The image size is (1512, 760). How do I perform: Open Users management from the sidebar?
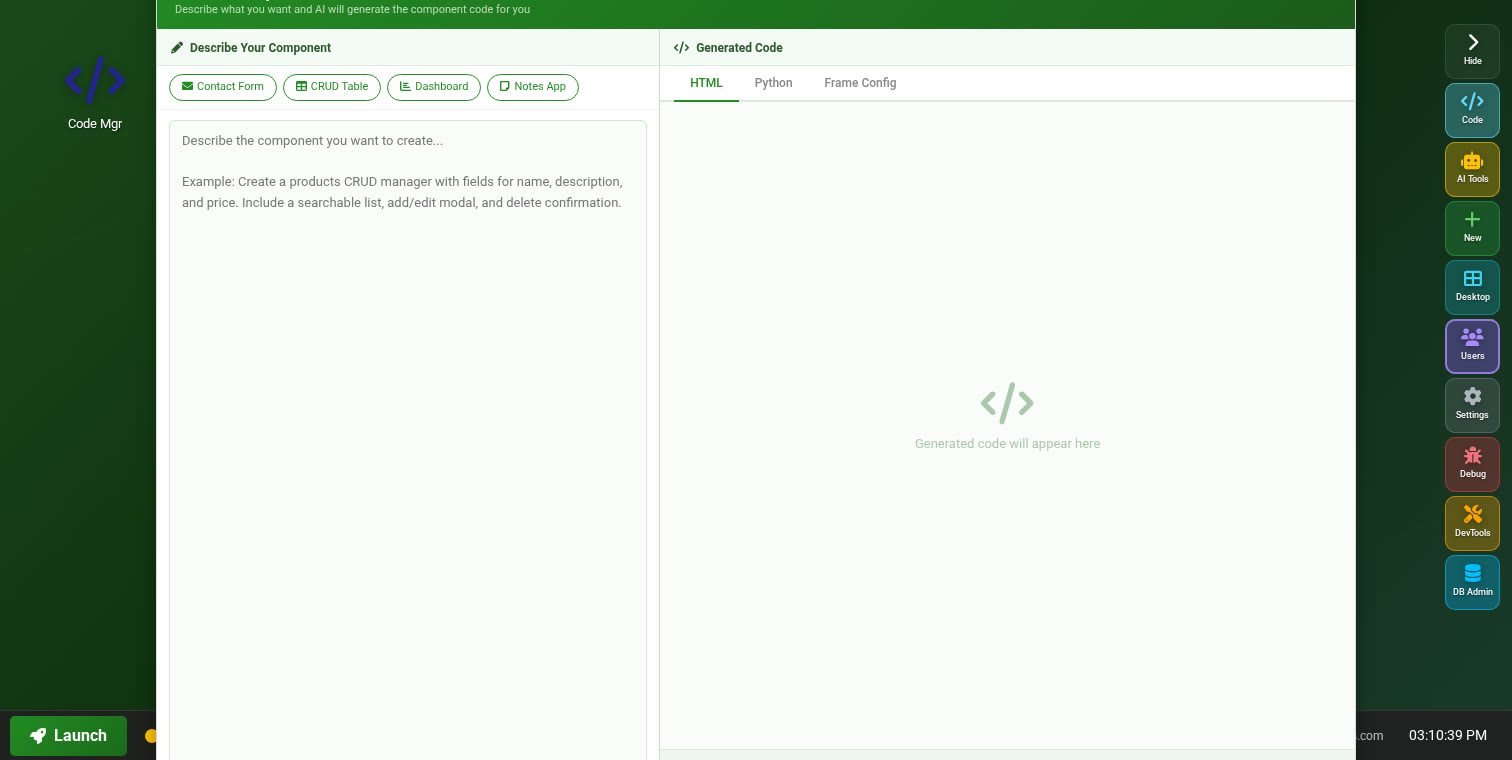(1472, 346)
